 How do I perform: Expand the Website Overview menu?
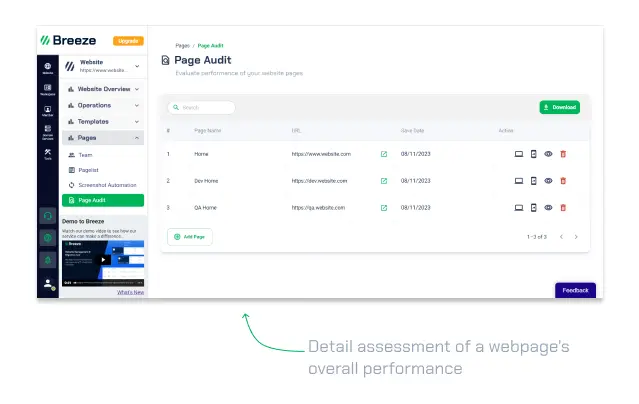103,89
